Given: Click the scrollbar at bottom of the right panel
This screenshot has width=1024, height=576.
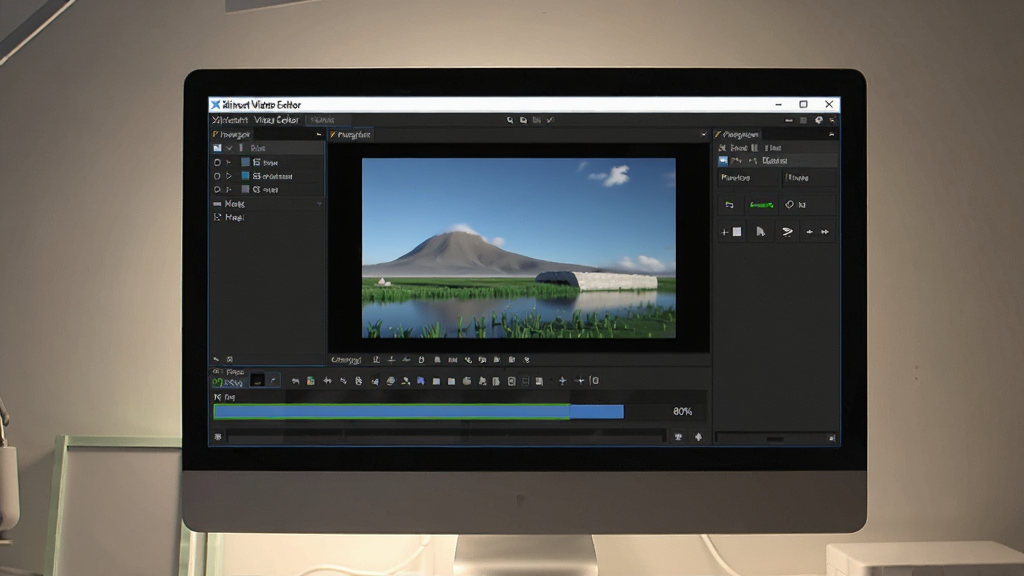Looking at the screenshot, I should tap(775, 438).
